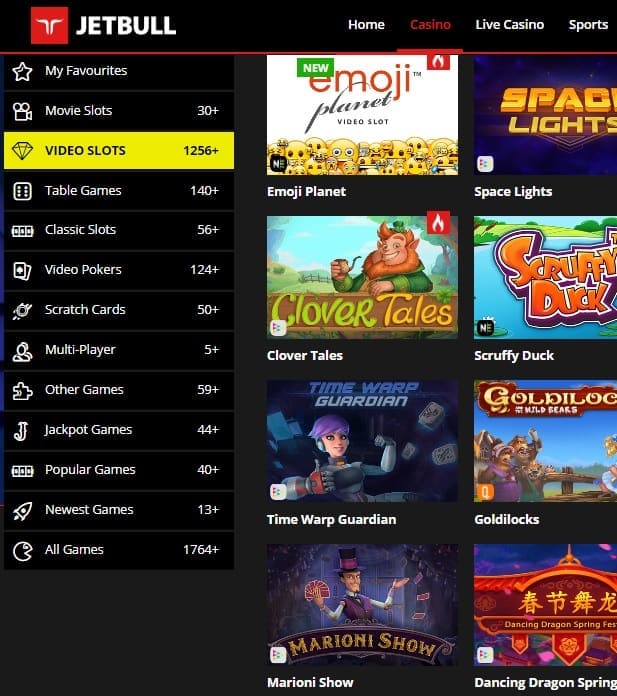
Task: Click the flame hot badge on Emoji Planet
Action: point(438,61)
